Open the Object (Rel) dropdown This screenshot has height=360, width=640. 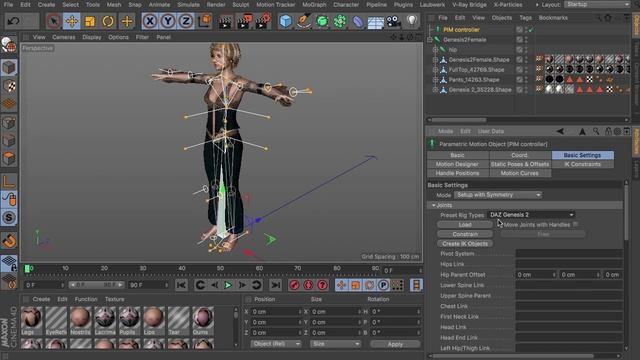(x=276, y=344)
